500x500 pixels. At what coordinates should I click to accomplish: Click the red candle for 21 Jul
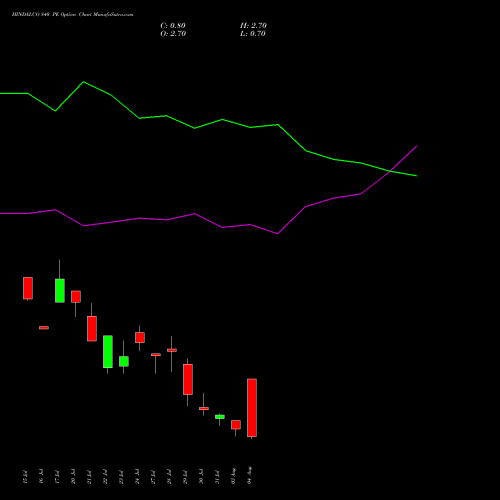92,329
